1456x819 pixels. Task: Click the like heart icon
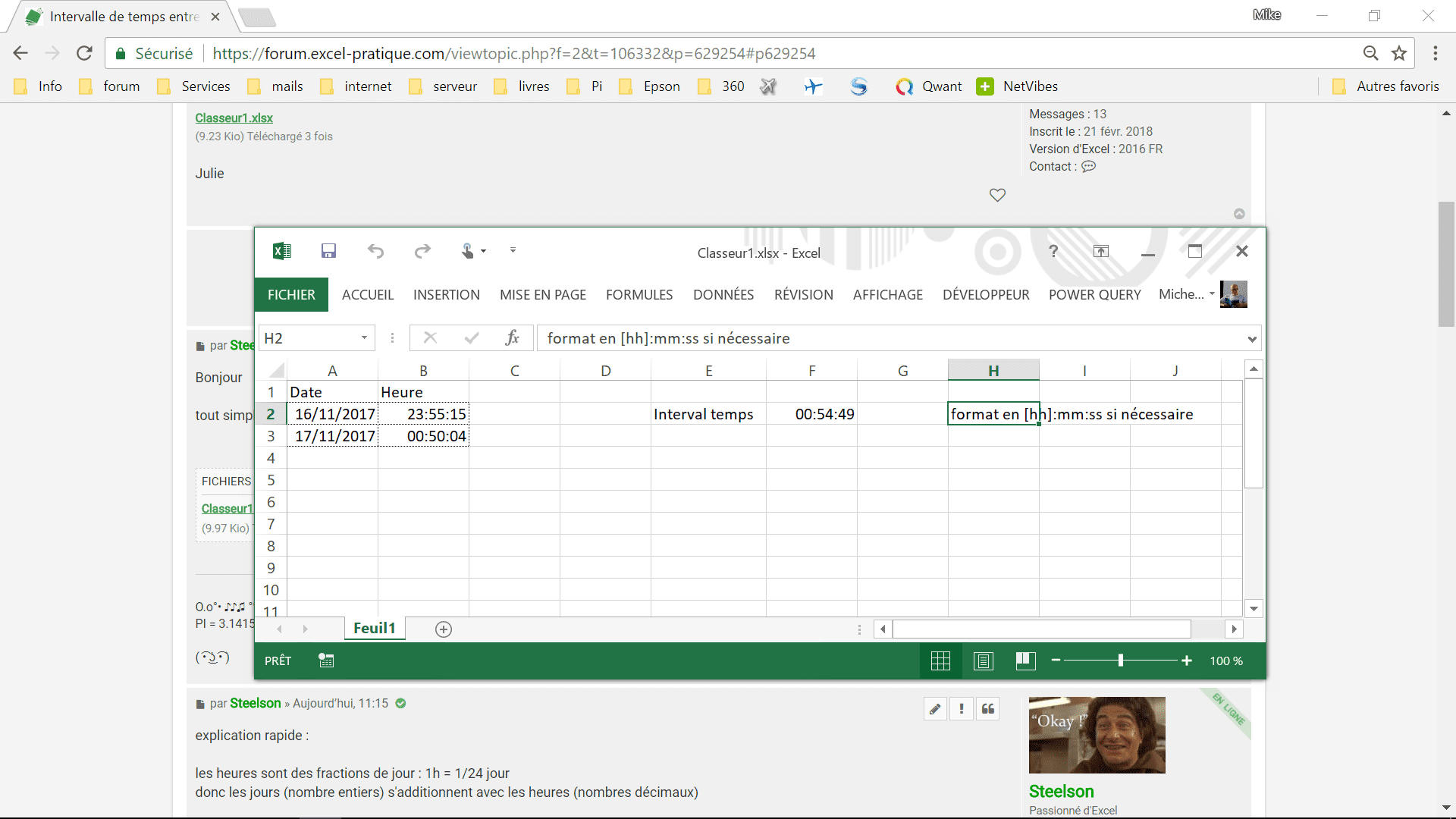[997, 195]
